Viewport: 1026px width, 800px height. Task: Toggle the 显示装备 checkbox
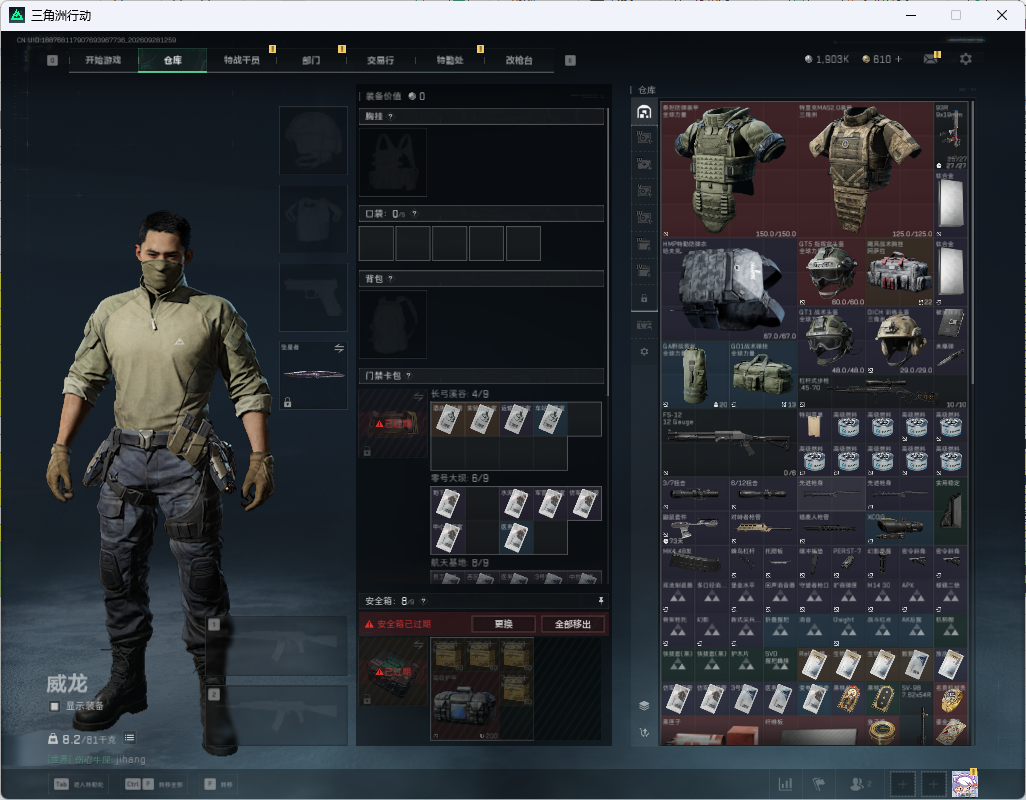(x=54, y=706)
